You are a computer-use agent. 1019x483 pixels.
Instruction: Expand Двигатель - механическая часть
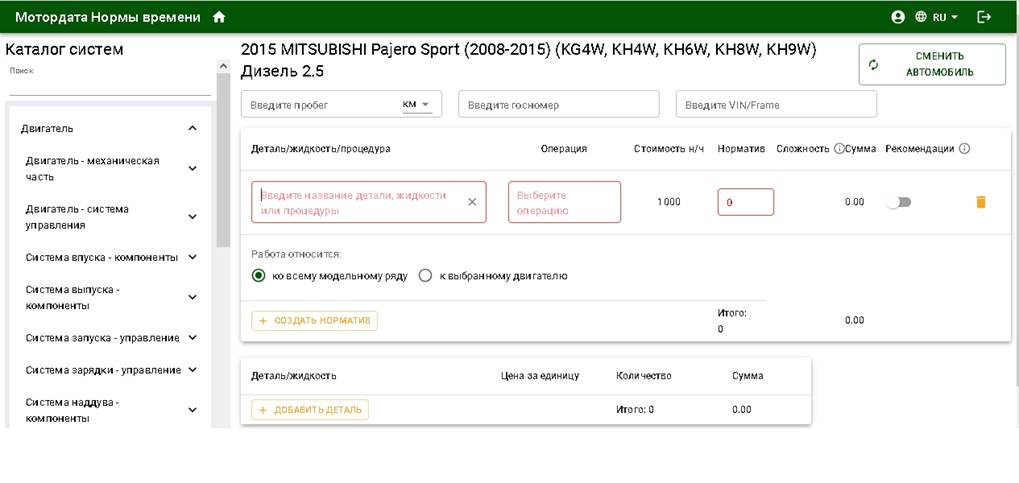coord(192,168)
